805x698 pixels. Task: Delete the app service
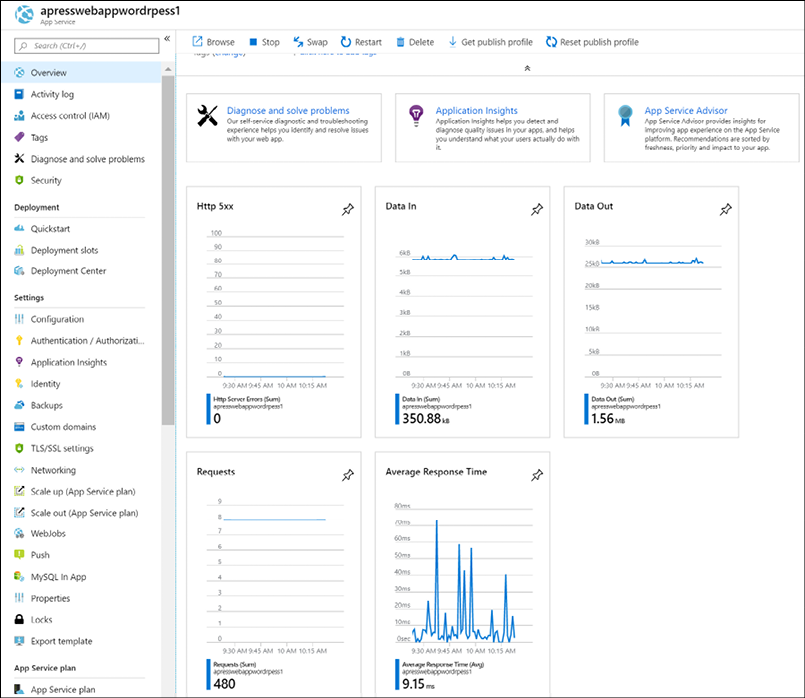(x=415, y=42)
